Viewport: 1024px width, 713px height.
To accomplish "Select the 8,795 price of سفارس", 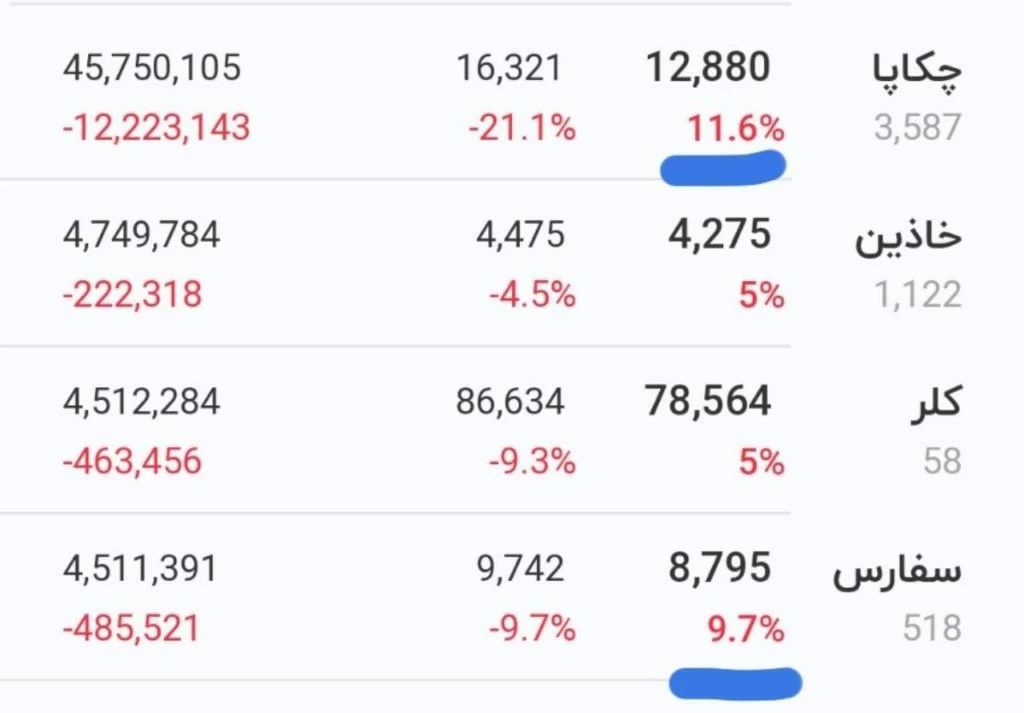I will click(x=720, y=567).
